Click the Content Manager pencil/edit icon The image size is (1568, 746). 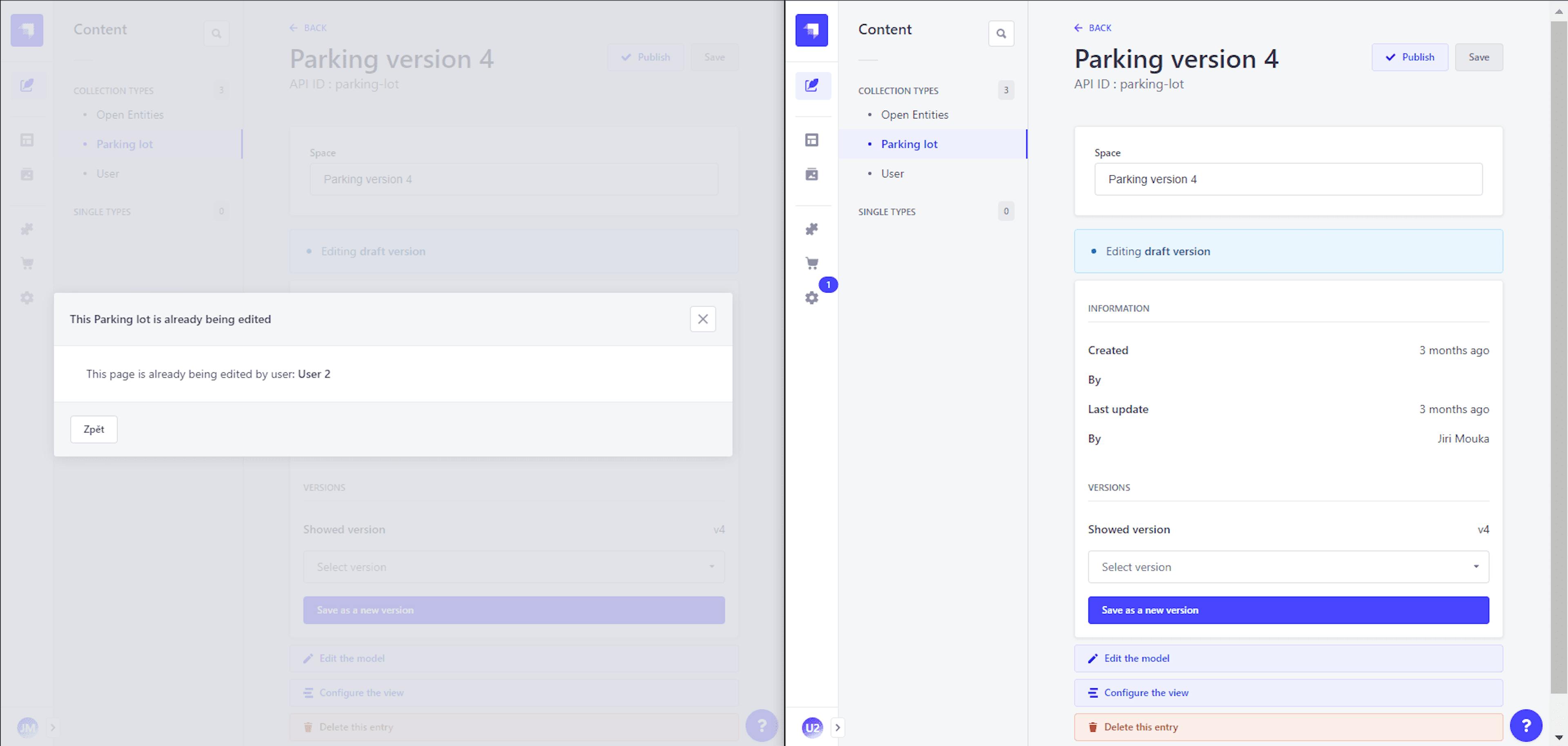tap(813, 85)
